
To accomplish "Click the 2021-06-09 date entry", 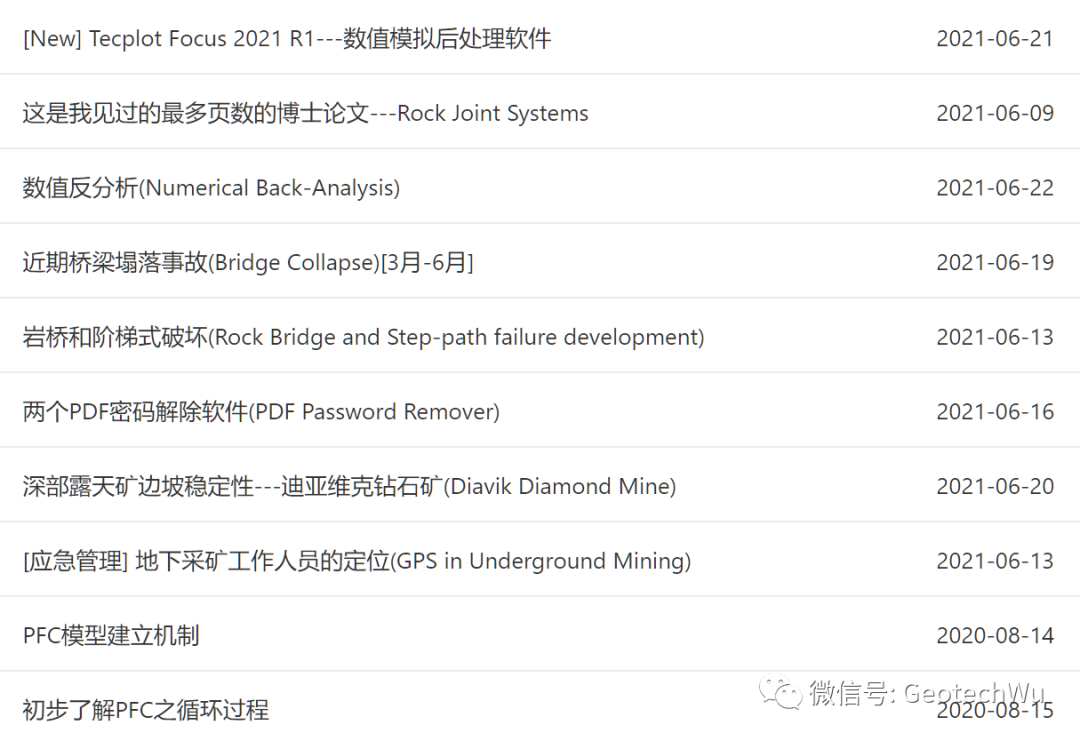I will click(x=995, y=113).
